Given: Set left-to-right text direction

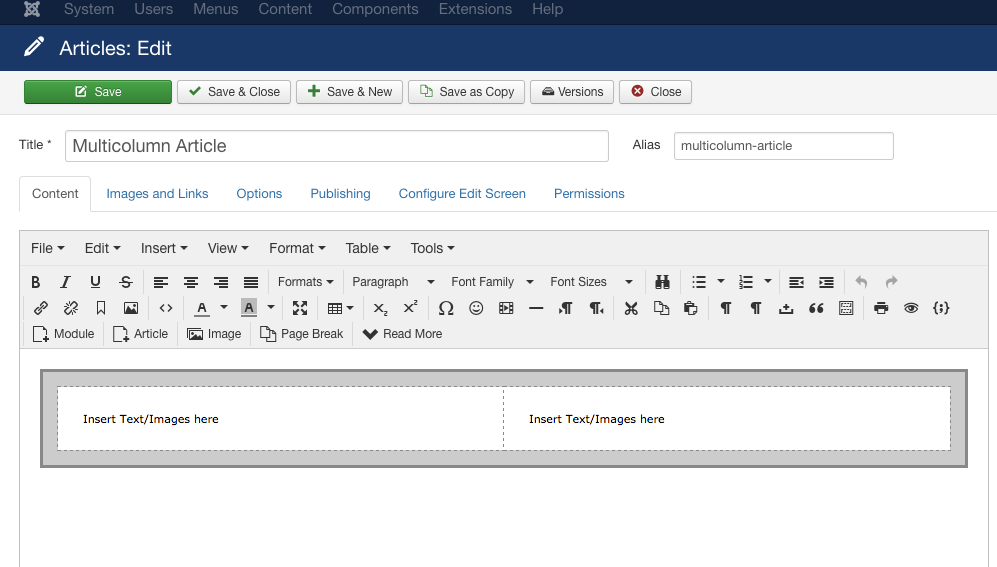Looking at the screenshot, I should pos(566,308).
